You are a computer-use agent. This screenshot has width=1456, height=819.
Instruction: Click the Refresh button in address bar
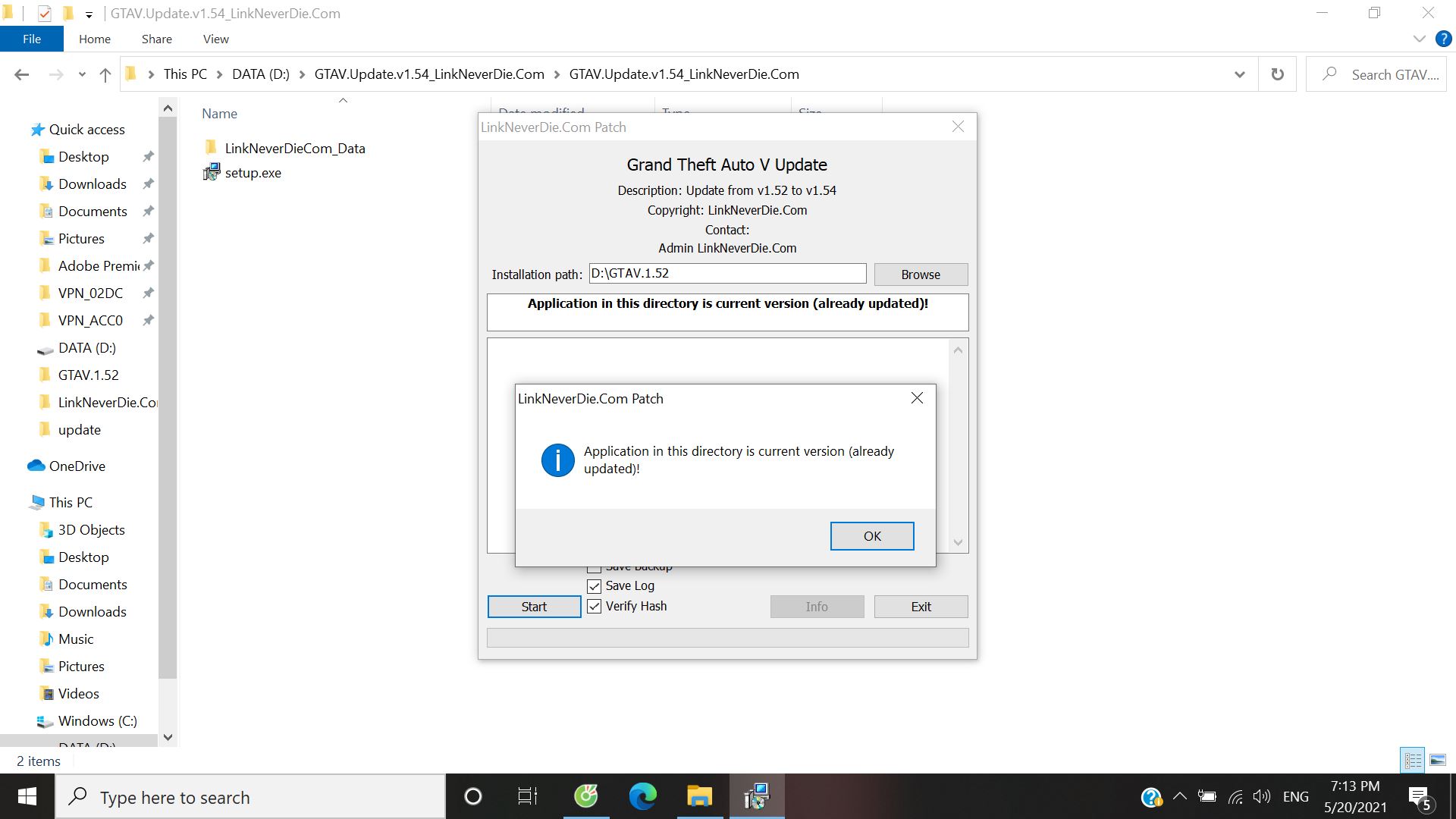coord(1278,74)
